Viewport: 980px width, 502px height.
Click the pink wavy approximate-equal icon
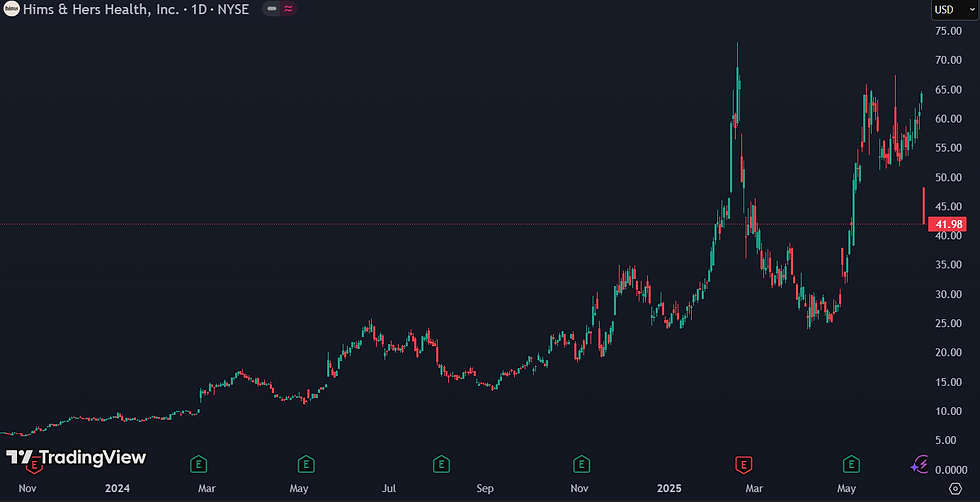tap(288, 9)
